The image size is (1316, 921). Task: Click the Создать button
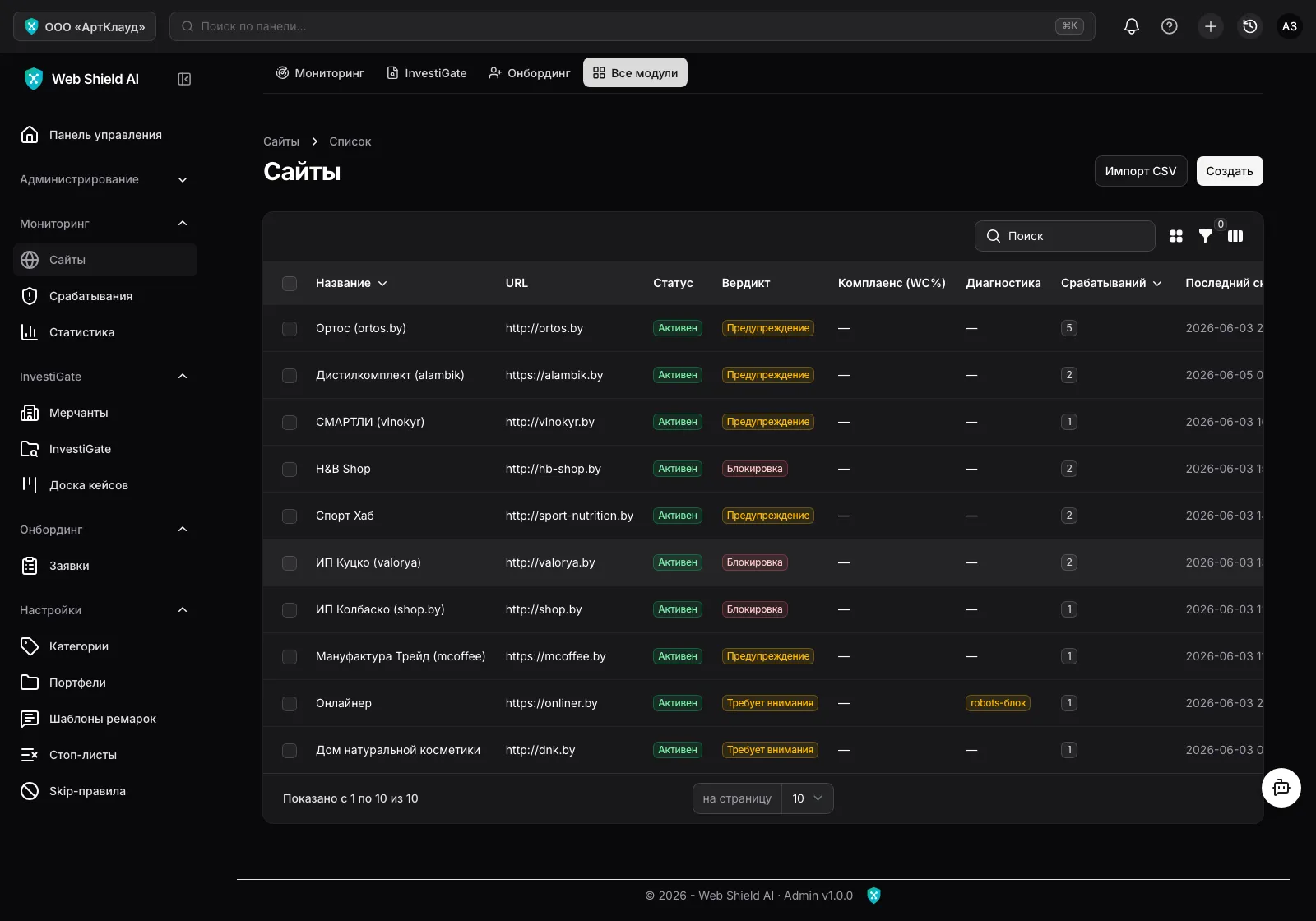coord(1230,171)
